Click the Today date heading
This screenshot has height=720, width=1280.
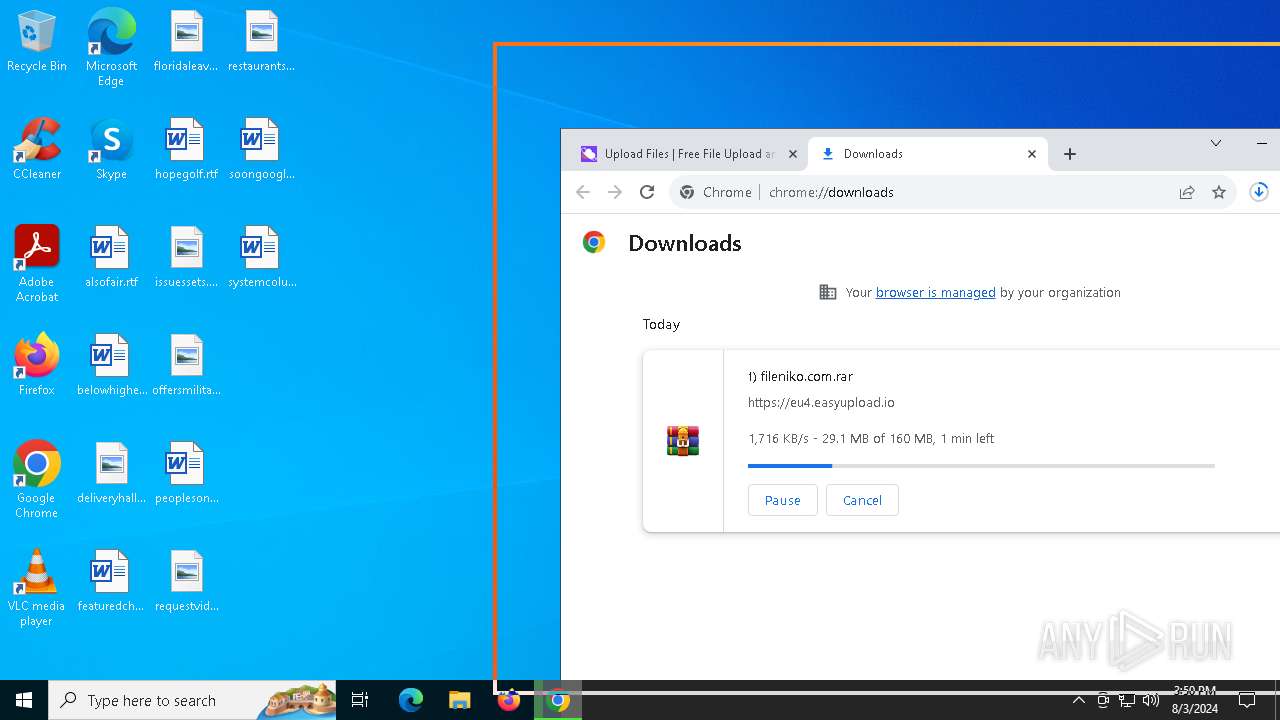click(661, 324)
